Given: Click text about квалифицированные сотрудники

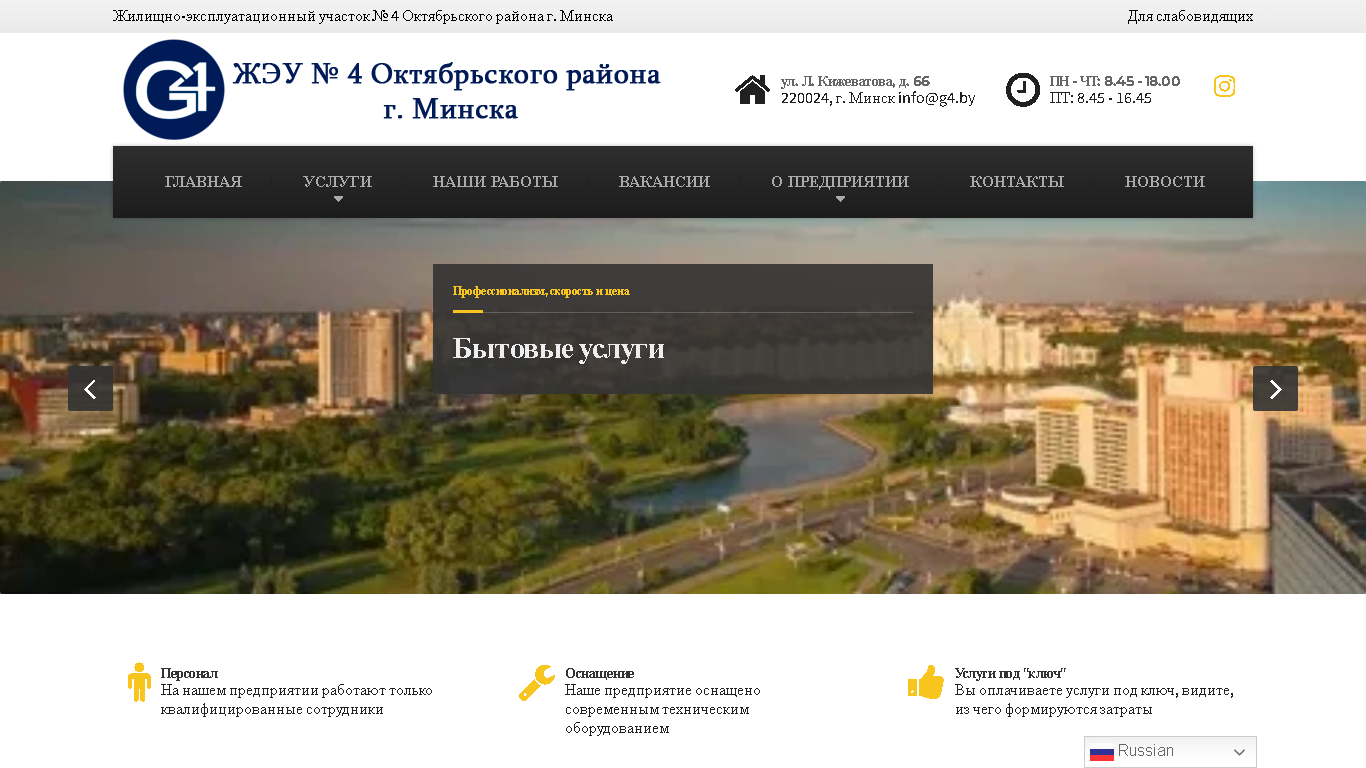Looking at the screenshot, I should tap(297, 700).
